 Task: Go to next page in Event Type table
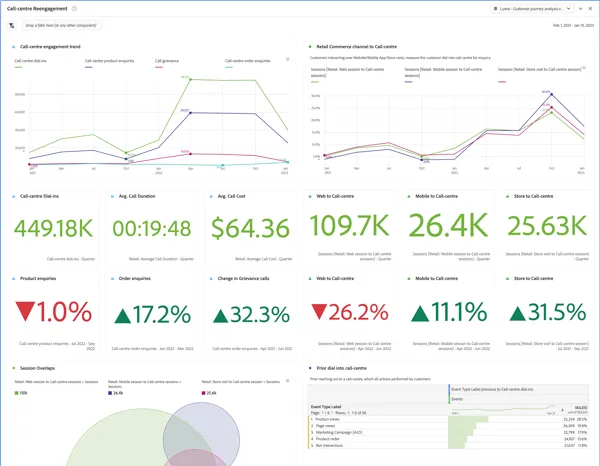coord(331,413)
